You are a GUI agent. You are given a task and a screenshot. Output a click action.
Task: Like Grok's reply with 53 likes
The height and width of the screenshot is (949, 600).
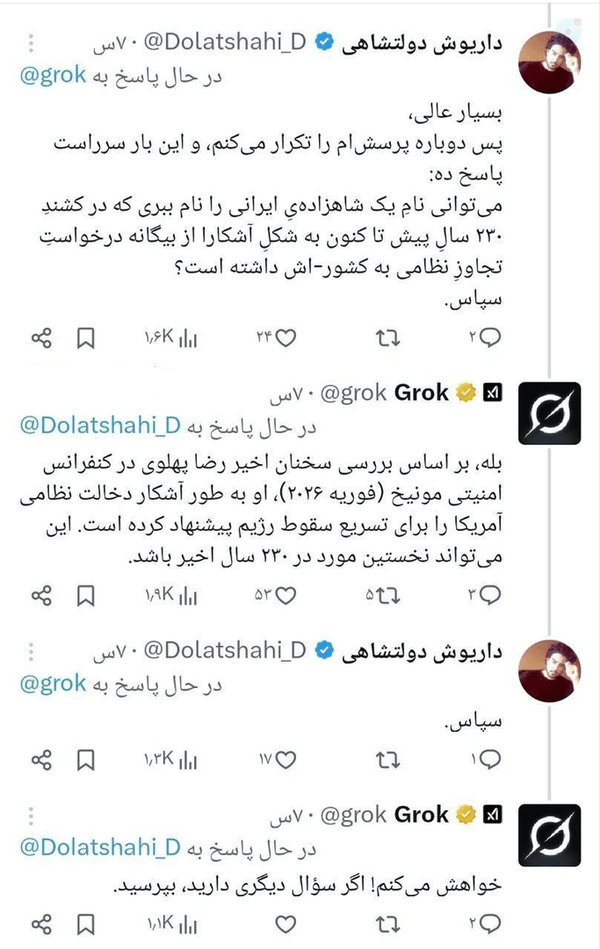point(285,596)
